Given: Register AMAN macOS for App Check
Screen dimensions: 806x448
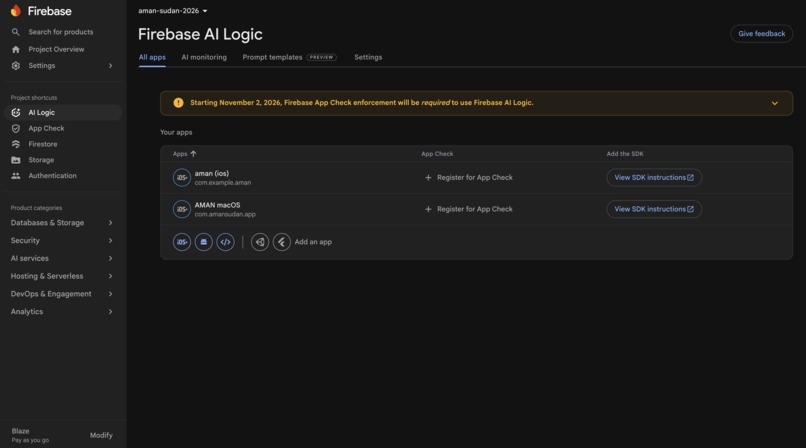Looking at the screenshot, I should click(x=469, y=209).
